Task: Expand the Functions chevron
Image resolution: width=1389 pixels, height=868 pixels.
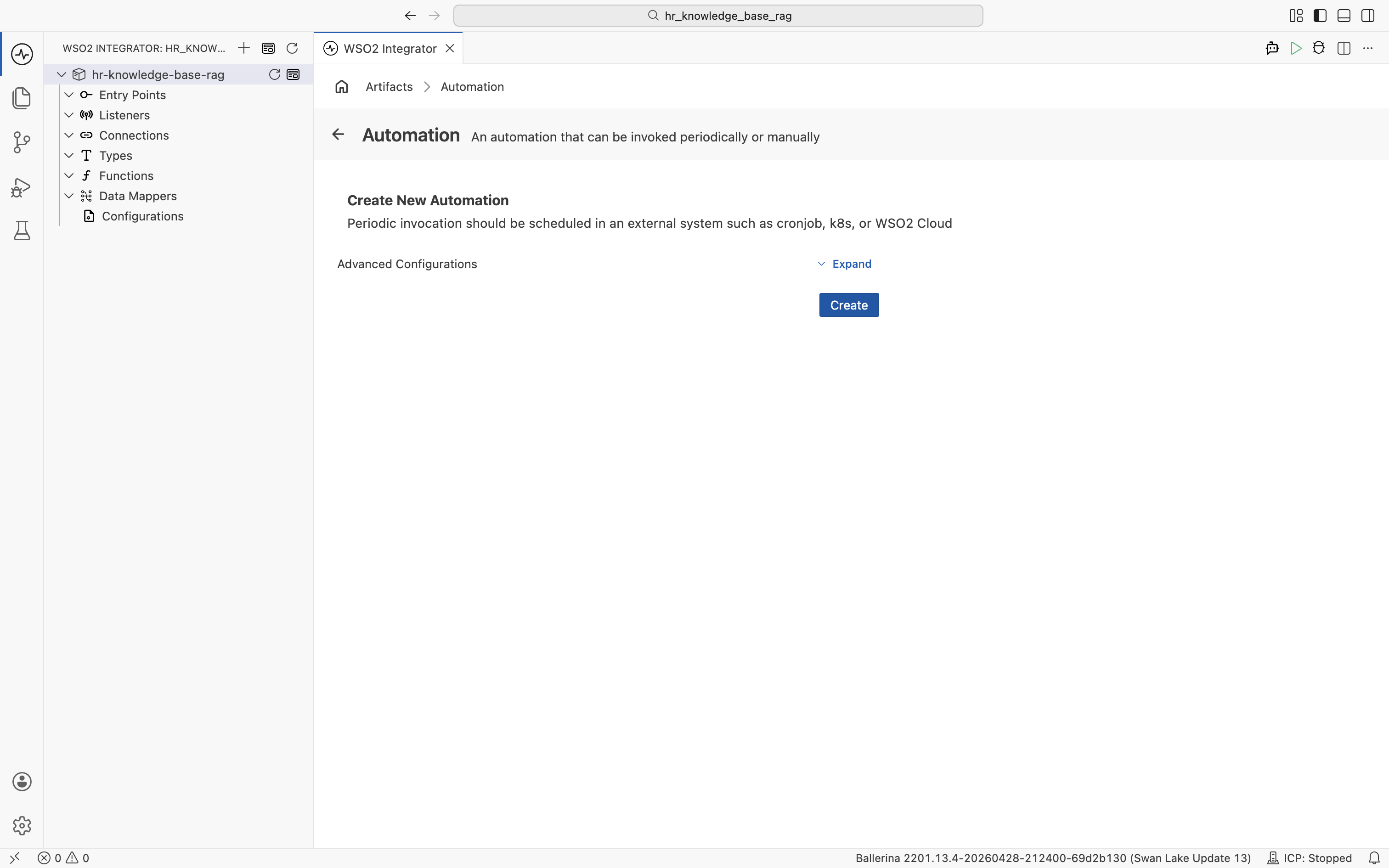Action: 69,175
